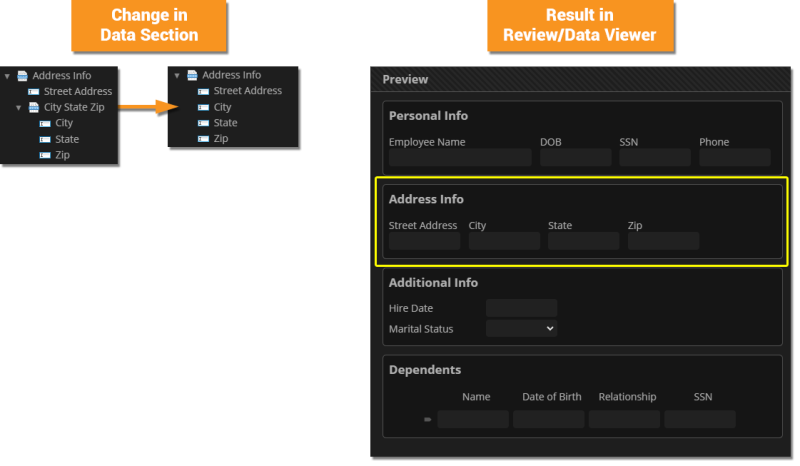Screen dimensions: 800x466
Task: Click the Employee Name label
Action: pos(427,142)
